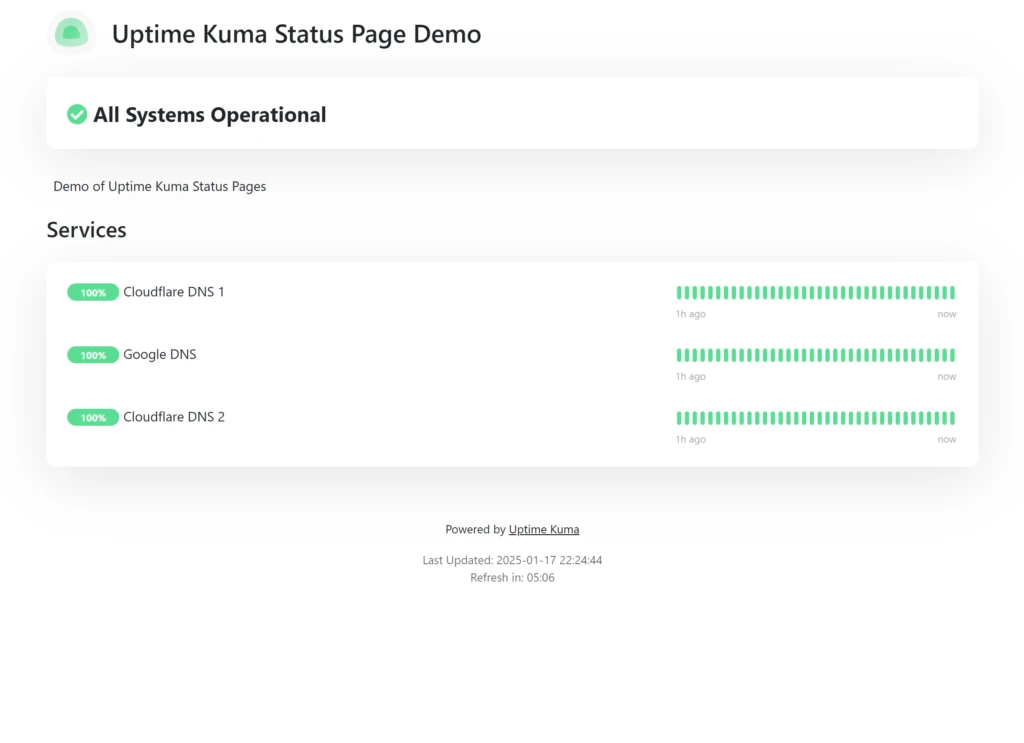Select the Cloudflare DNS 1 service name

coord(174,292)
